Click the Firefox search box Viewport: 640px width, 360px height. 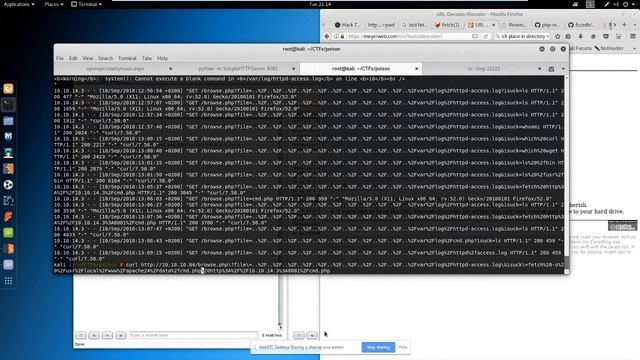[523, 36]
